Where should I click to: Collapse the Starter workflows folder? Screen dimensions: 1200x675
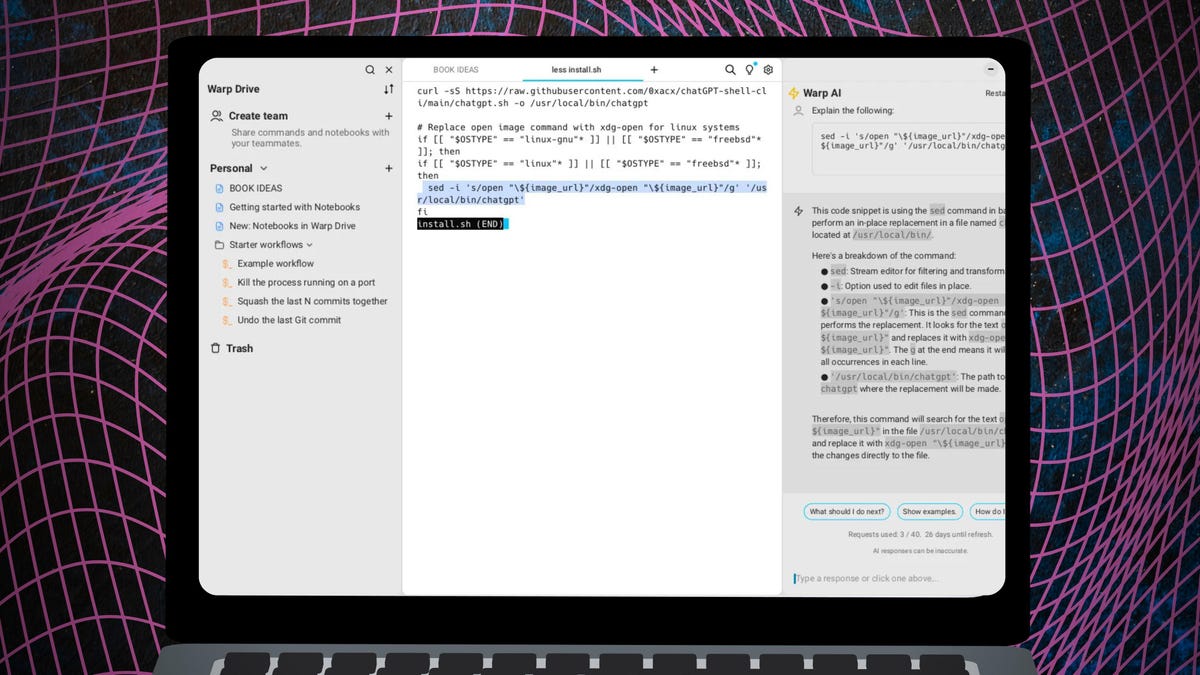(310, 245)
